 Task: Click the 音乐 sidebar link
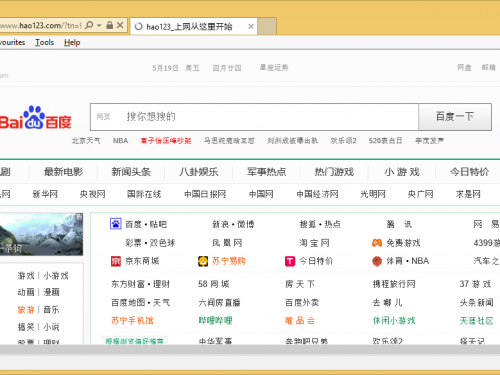click(x=51, y=310)
